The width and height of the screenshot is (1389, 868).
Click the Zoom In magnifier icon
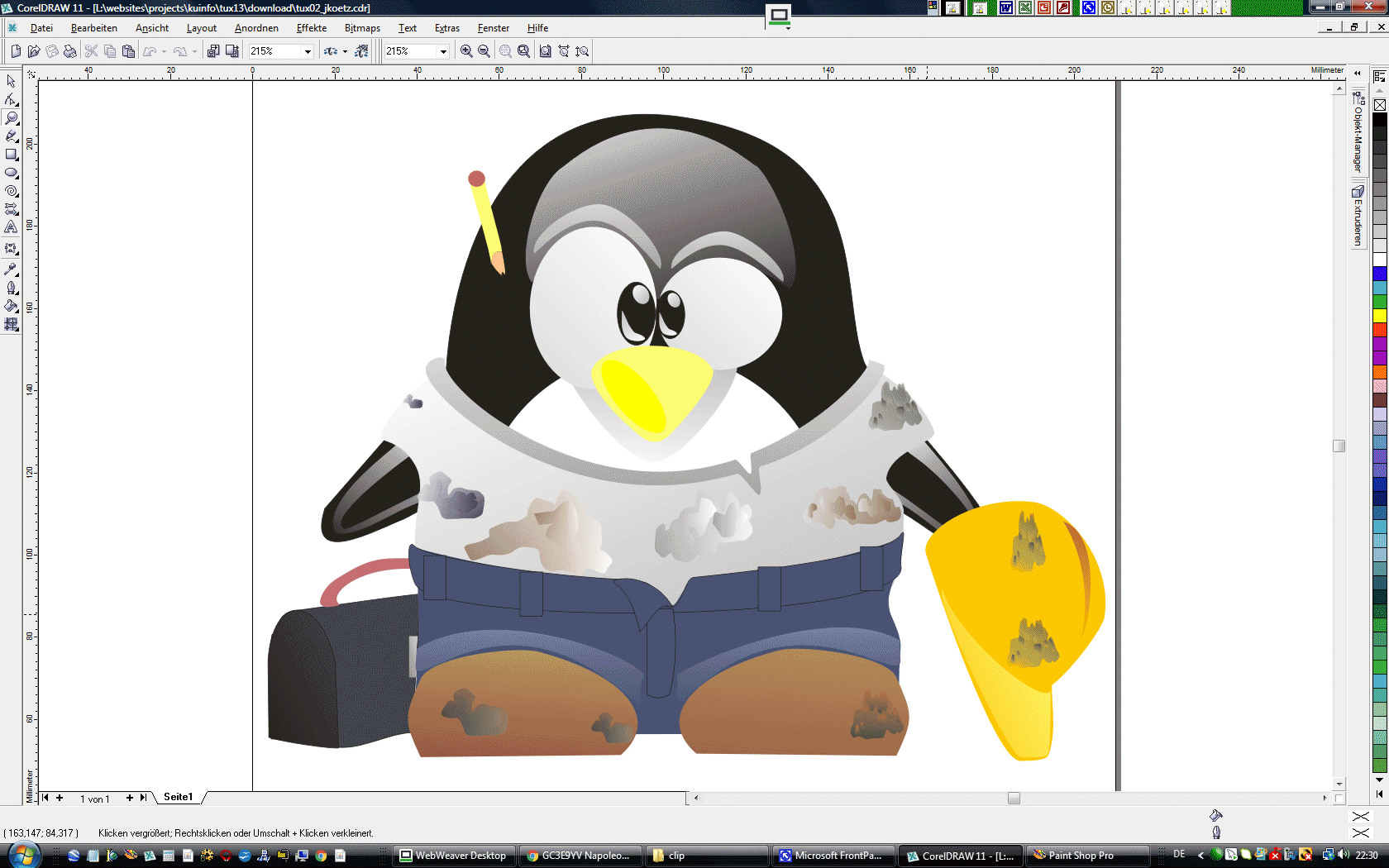(x=466, y=51)
